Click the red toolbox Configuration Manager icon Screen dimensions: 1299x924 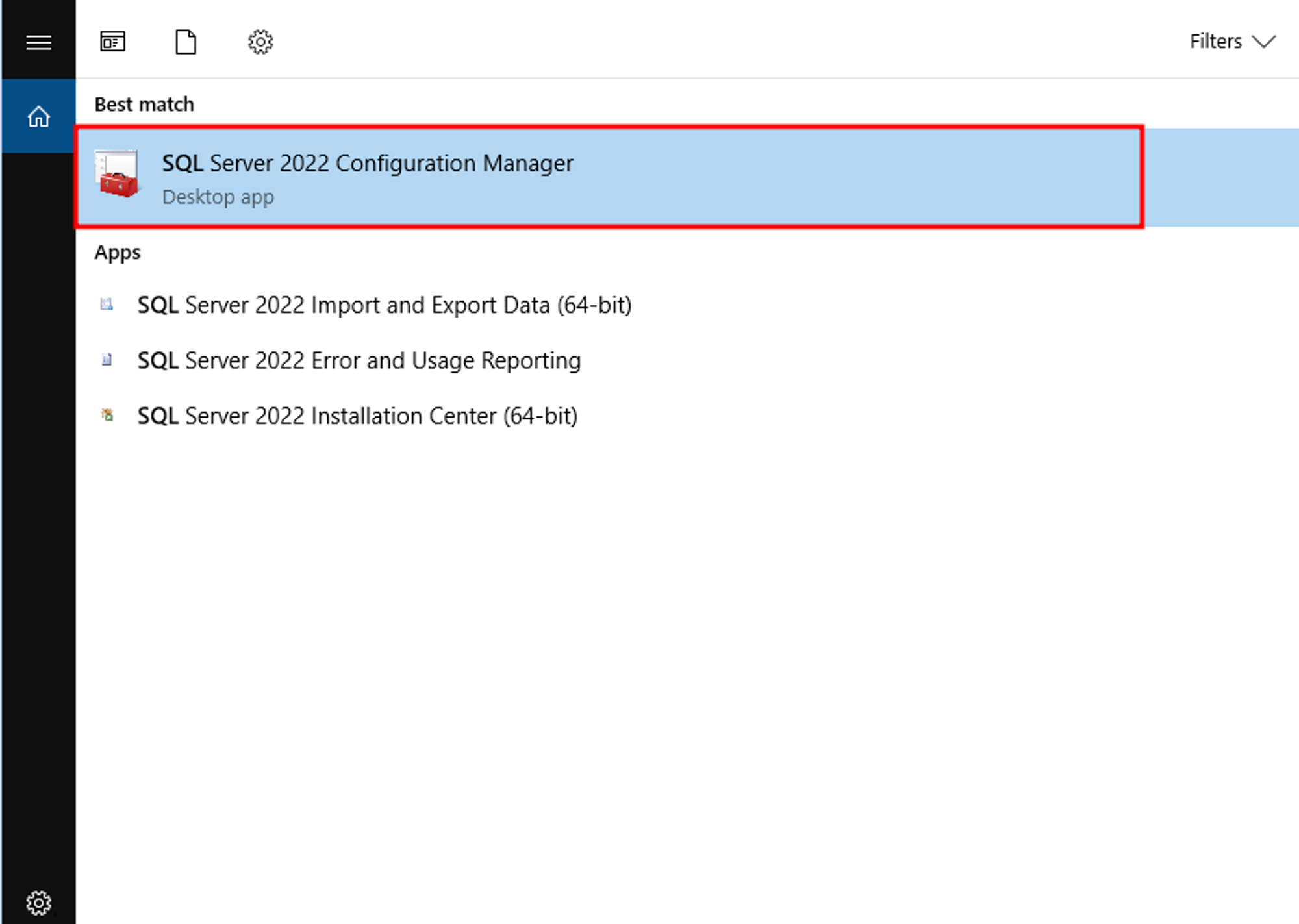click(117, 173)
